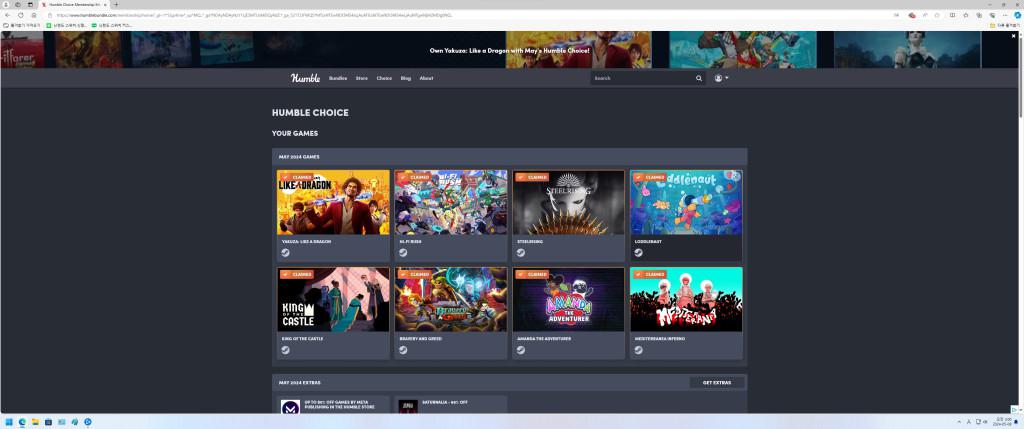Click the Humble logo in navbar
Viewport: 1024px width, 429px height.
click(305, 78)
